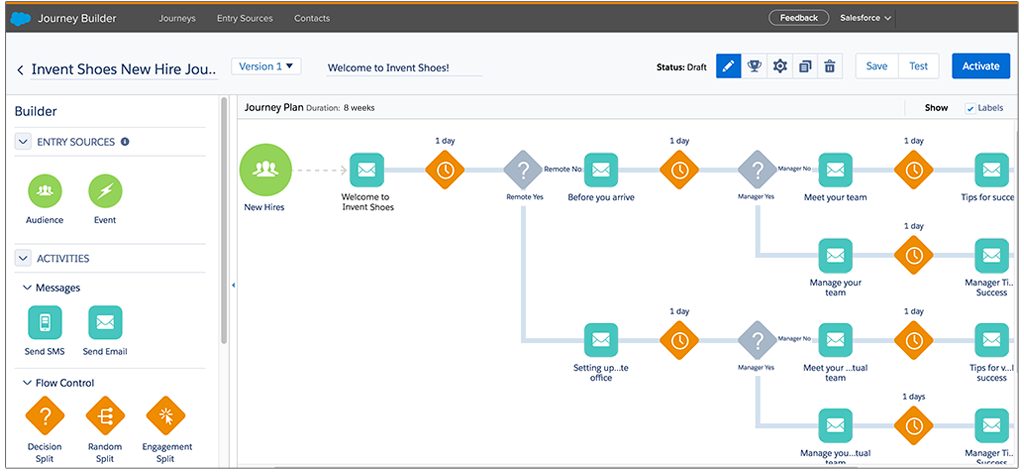
Task: Click the Feedback button
Action: (x=799, y=18)
